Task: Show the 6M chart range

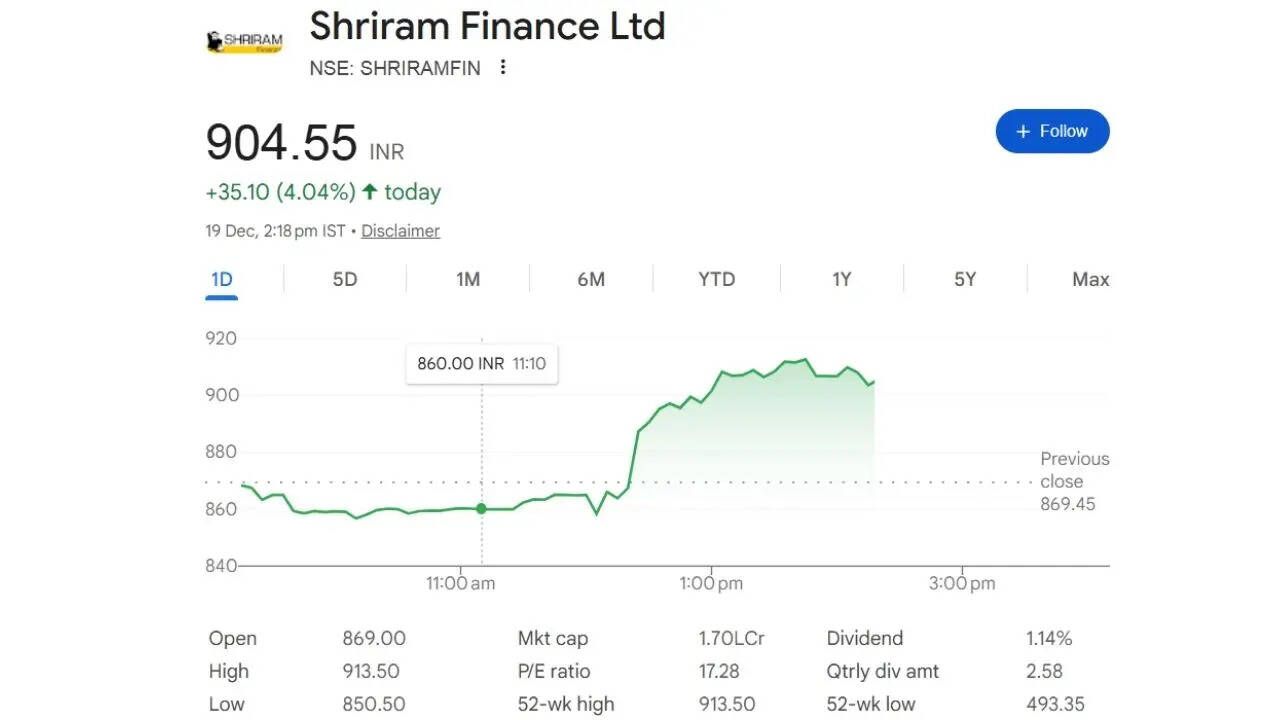Action: tap(591, 279)
